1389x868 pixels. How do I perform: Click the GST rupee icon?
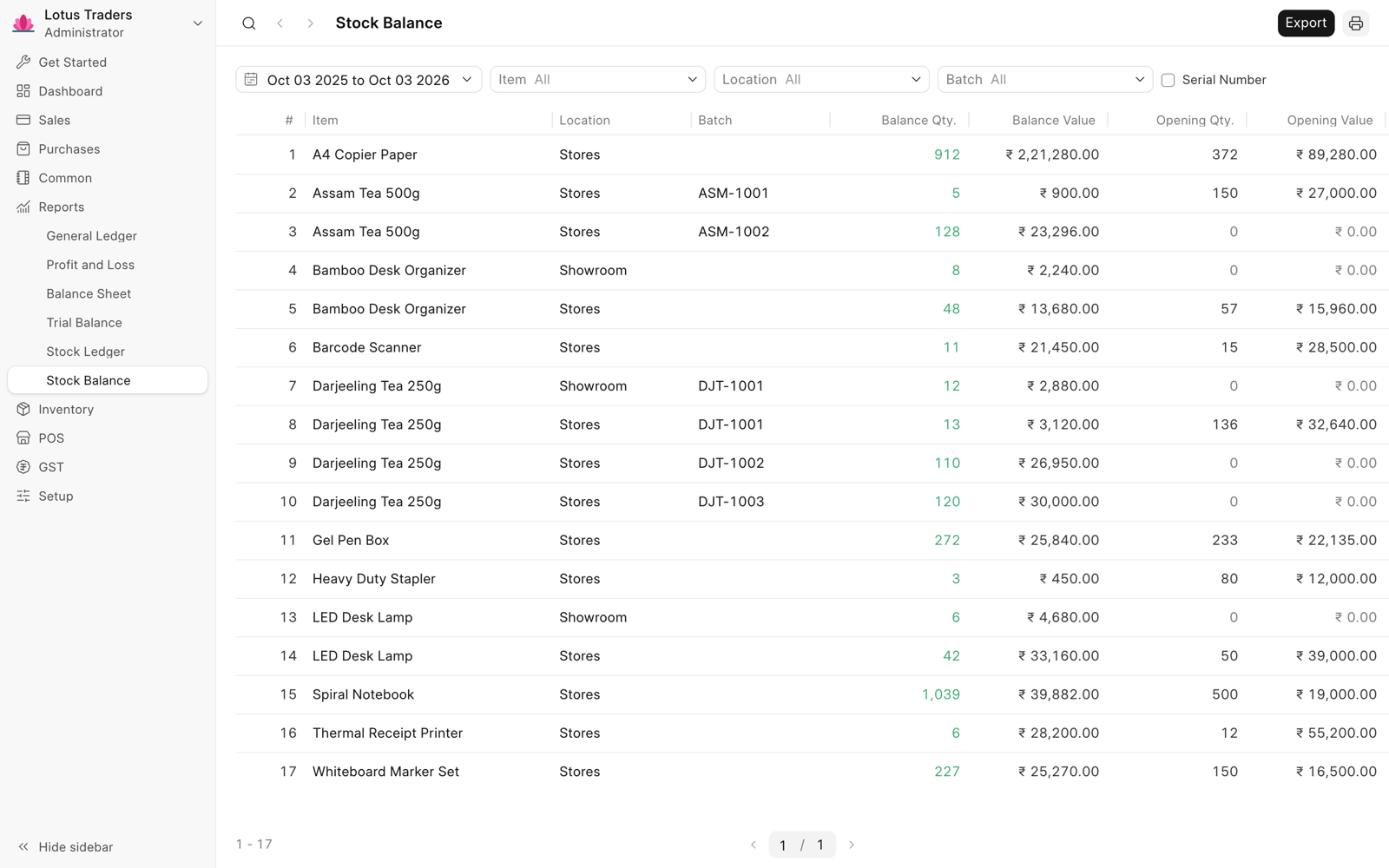23,467
